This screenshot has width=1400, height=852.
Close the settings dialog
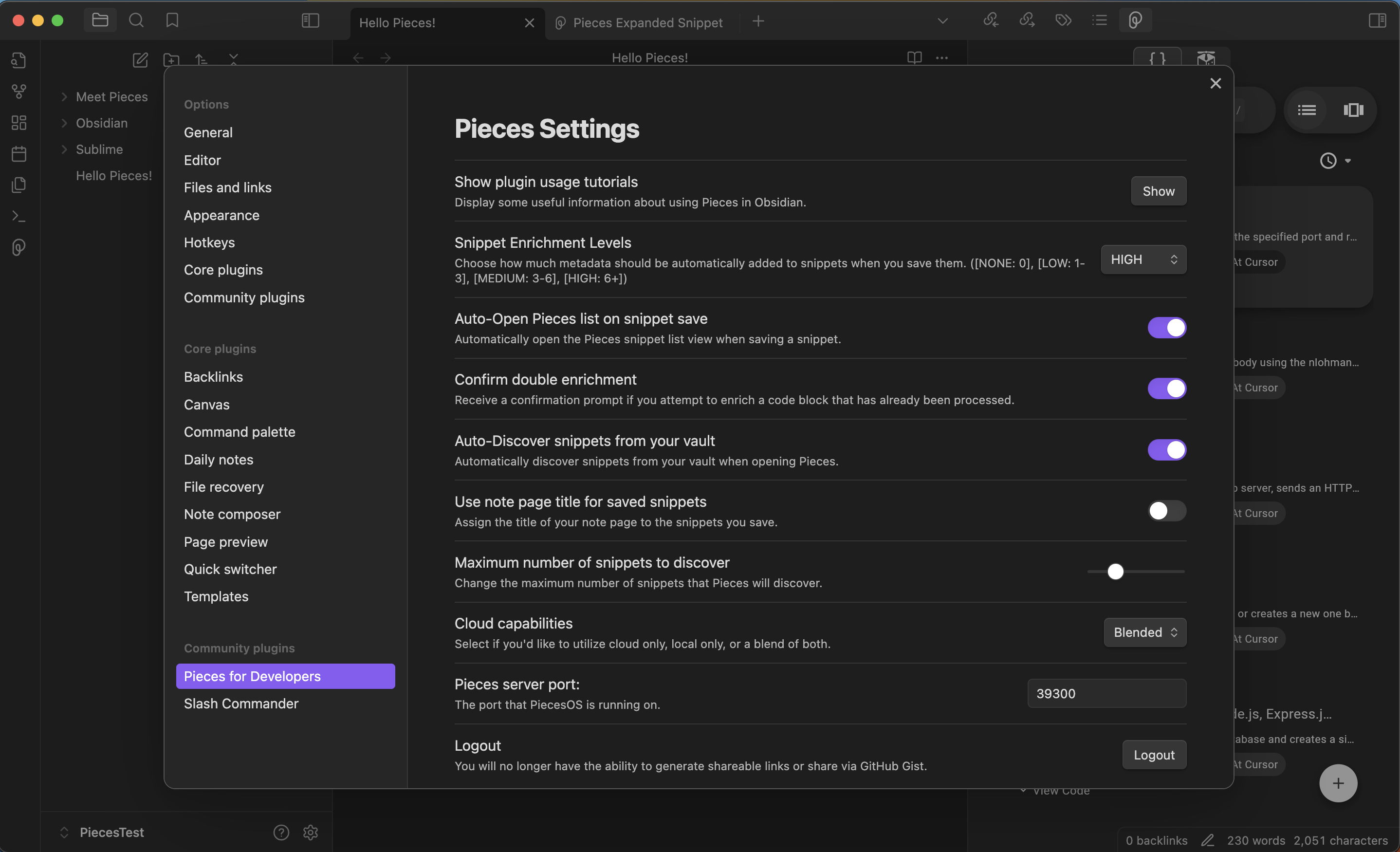[x=1216, y=84]
